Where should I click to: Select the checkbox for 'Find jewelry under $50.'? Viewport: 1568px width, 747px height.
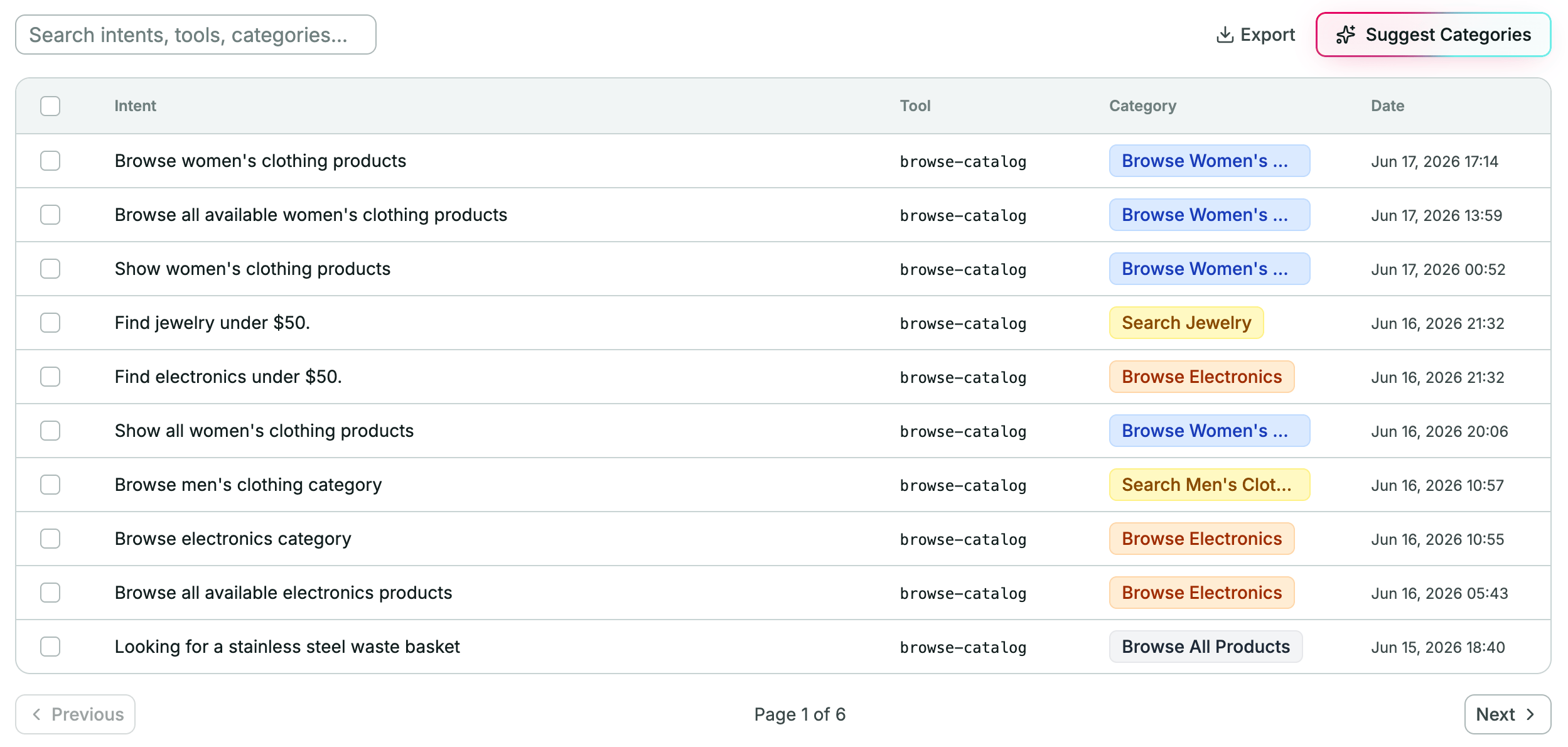click(x=50, y=323)
